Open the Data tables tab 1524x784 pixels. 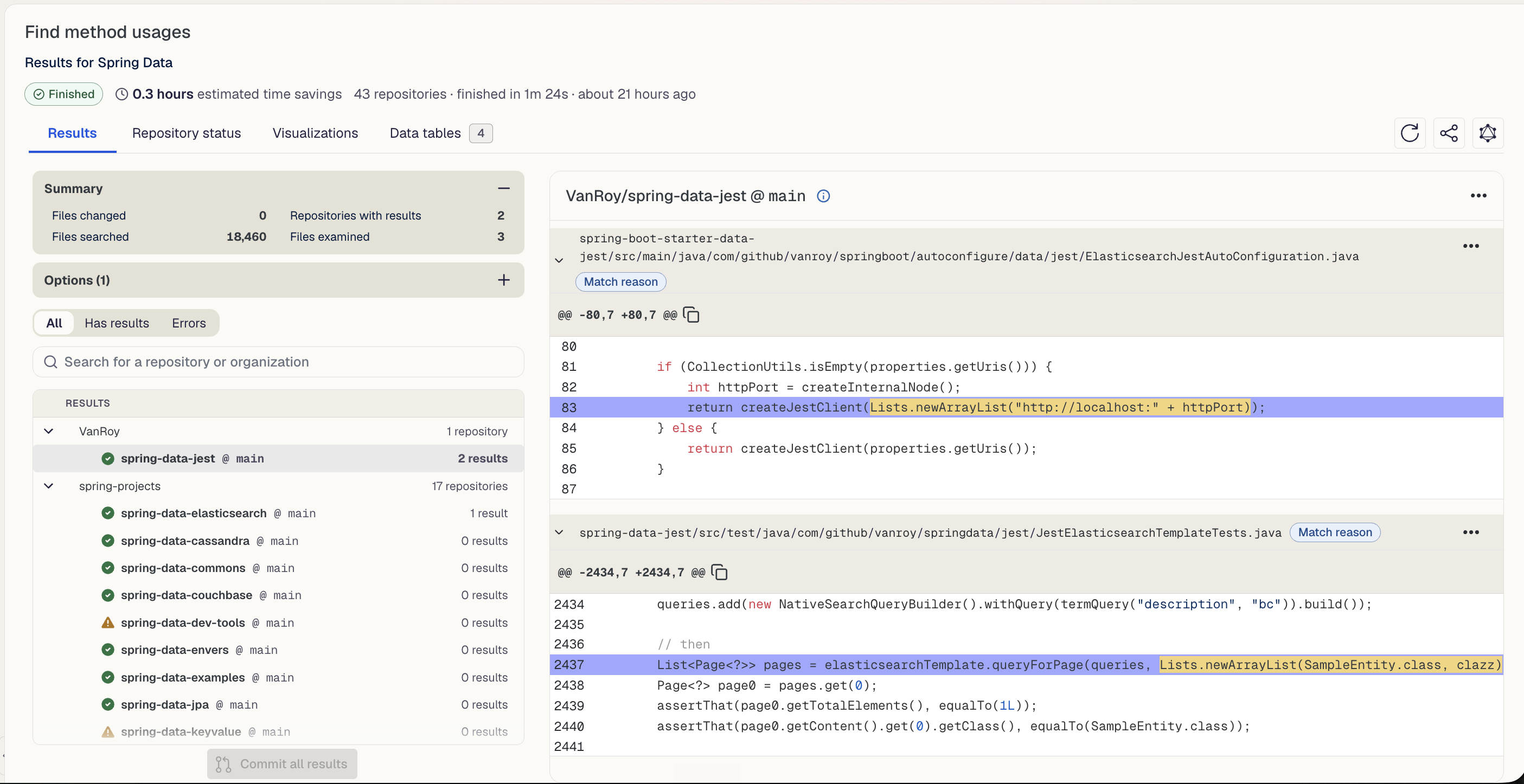[440, 133]
